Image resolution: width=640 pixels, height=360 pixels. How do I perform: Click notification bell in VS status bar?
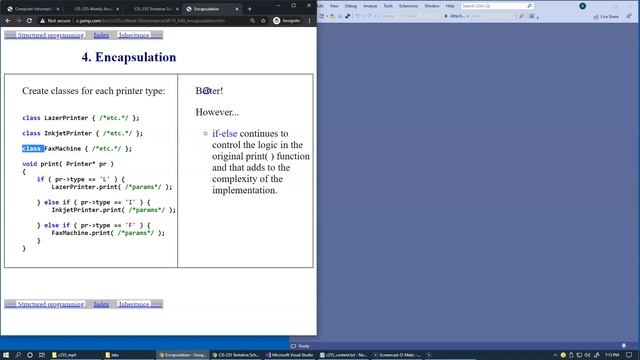point(624,346)
